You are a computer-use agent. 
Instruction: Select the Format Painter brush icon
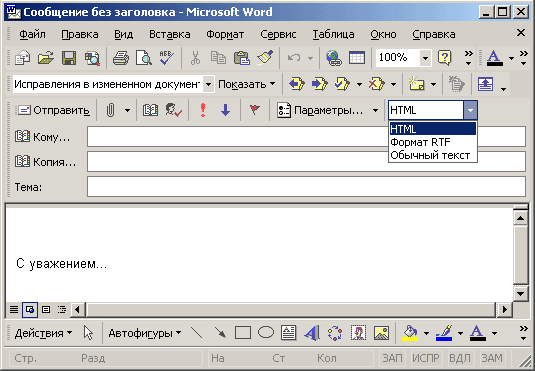click(x=265, y=58)
